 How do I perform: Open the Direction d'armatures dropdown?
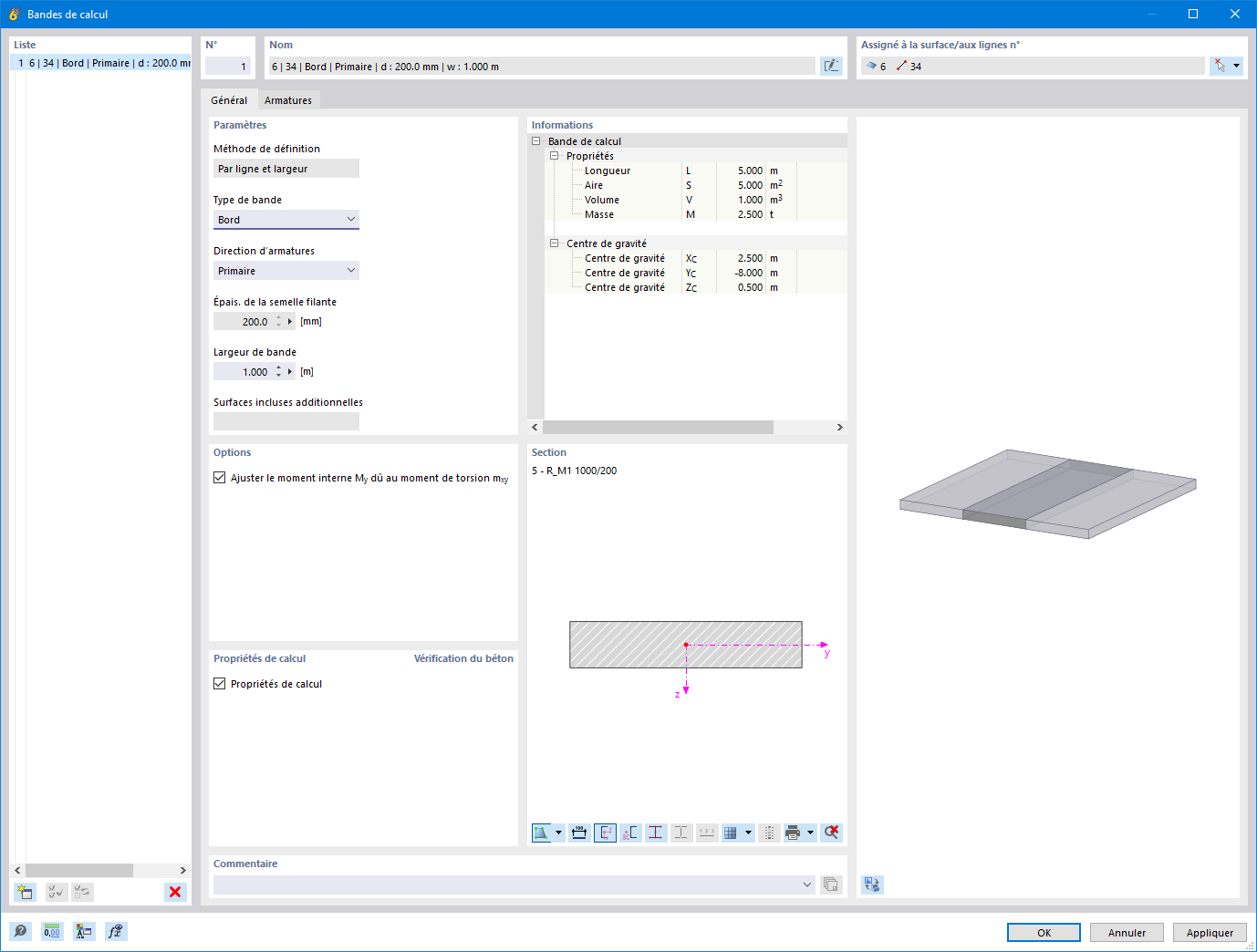point(350,270)
